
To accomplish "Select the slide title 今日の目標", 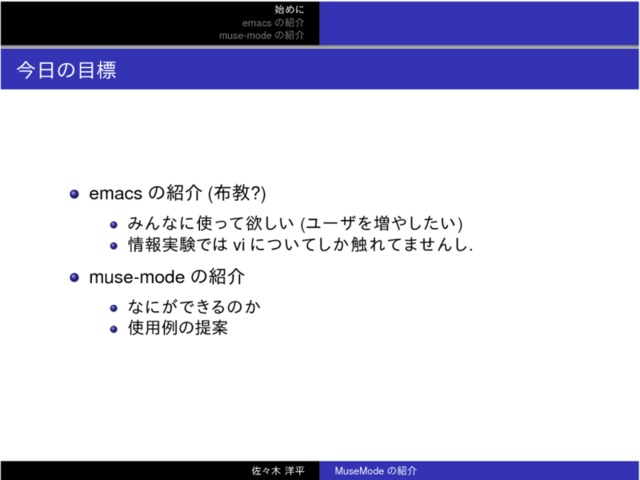I will point(66,71).
